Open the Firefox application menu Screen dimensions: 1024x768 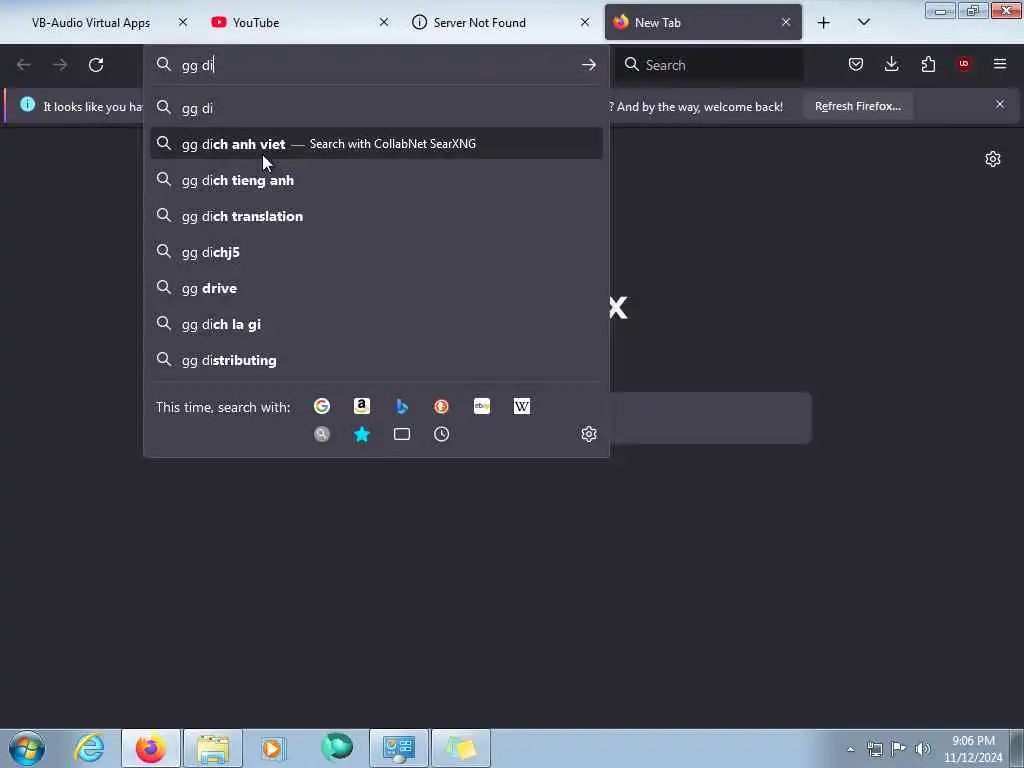point(1000,64)
